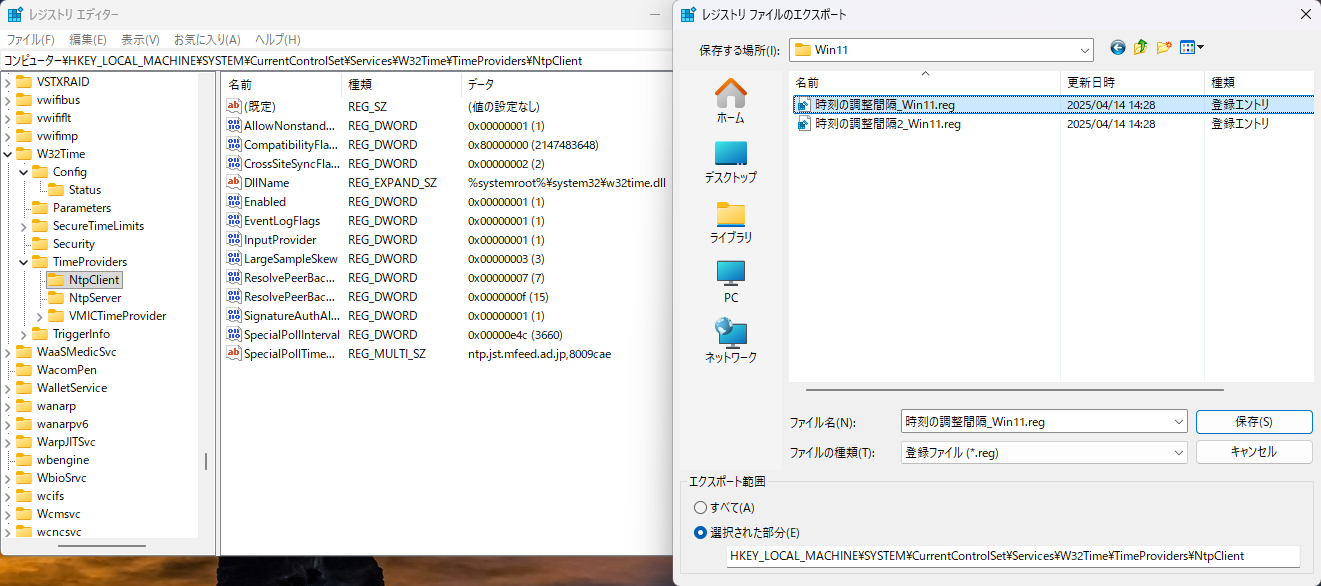Open the ファイル(F) menu

click(31, 40)
